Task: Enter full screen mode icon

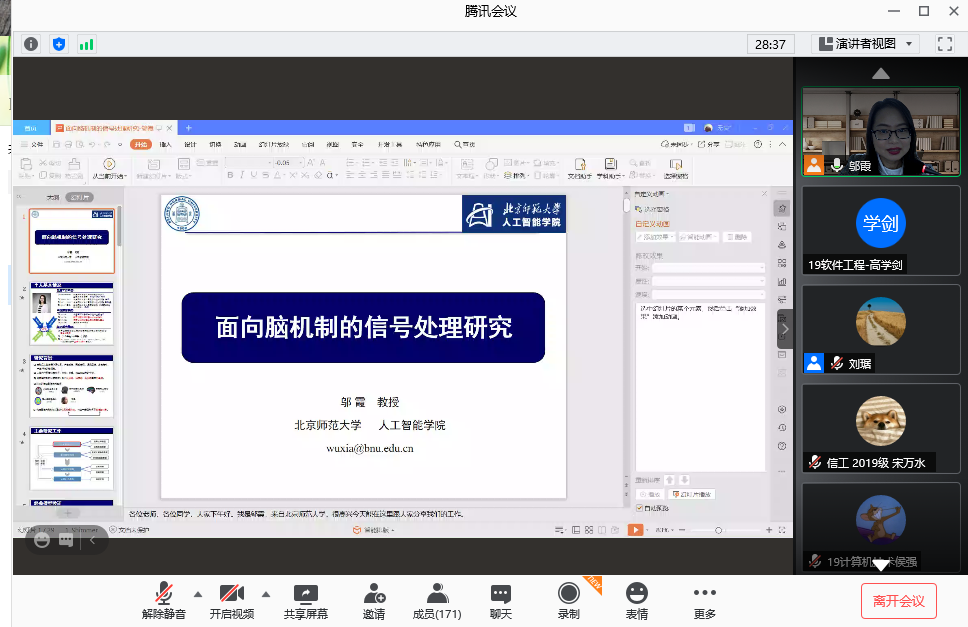Action: click(x=944, y=44)
